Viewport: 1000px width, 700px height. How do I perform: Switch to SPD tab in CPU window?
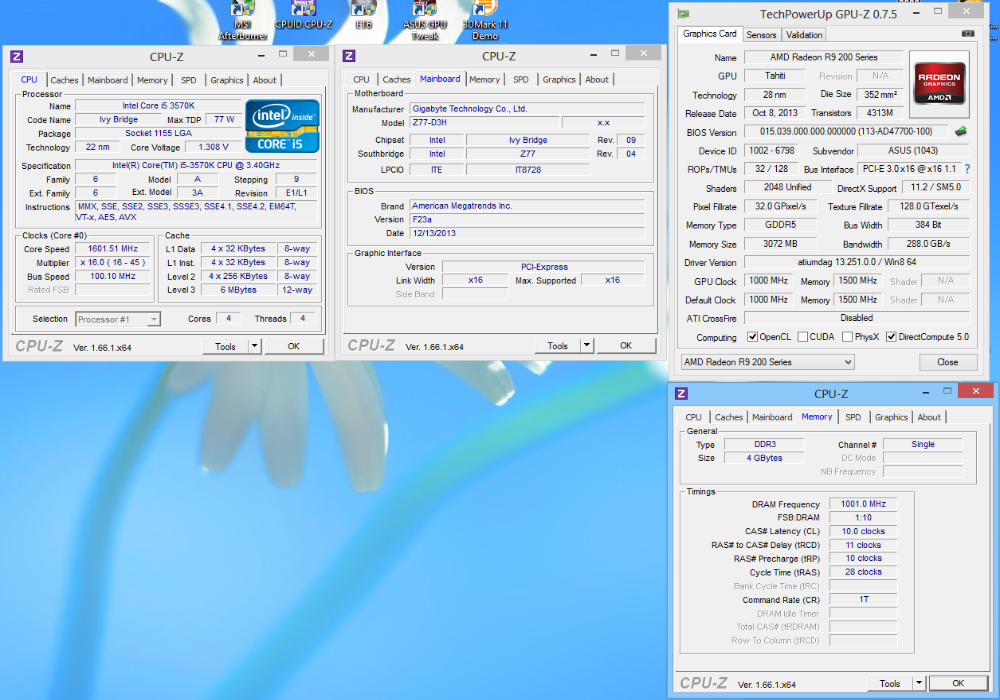coord(189,80)
